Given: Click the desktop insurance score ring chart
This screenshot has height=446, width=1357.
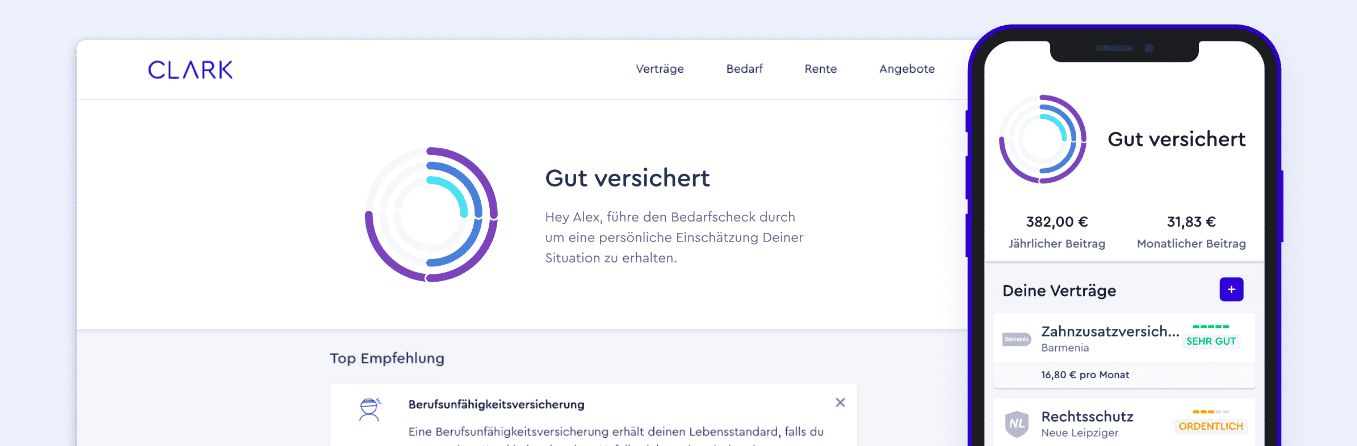Looking at the screenshot, I should tap(431, 214).
